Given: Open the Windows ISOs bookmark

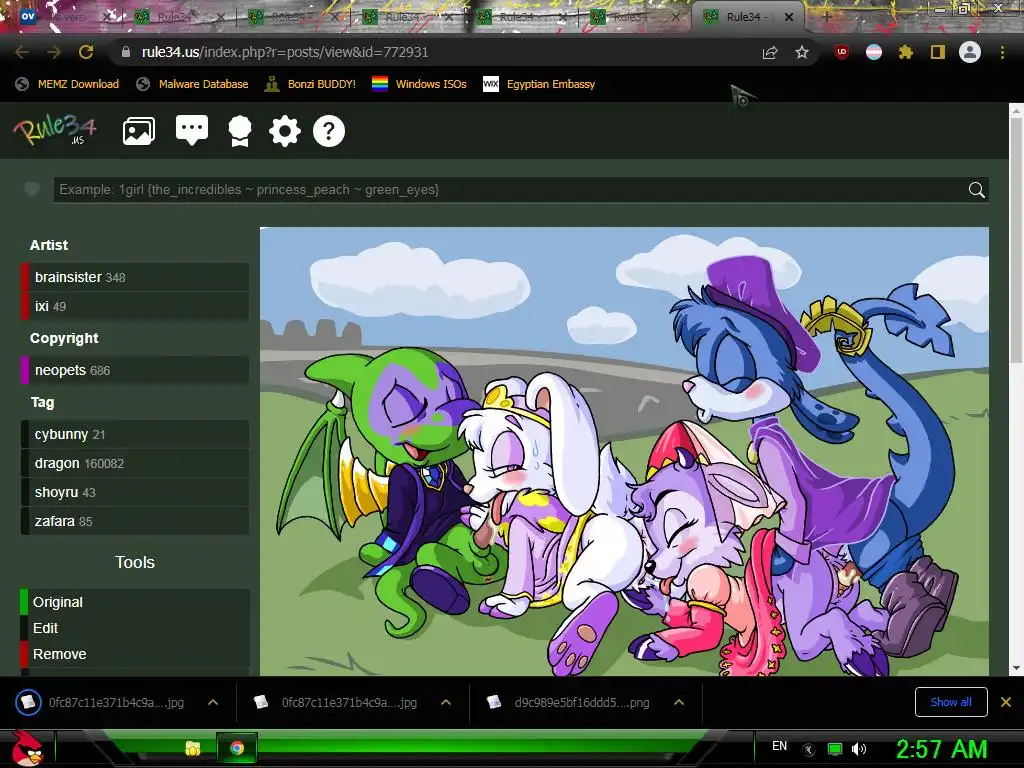Looking at the screenshot, I should 419,84.
